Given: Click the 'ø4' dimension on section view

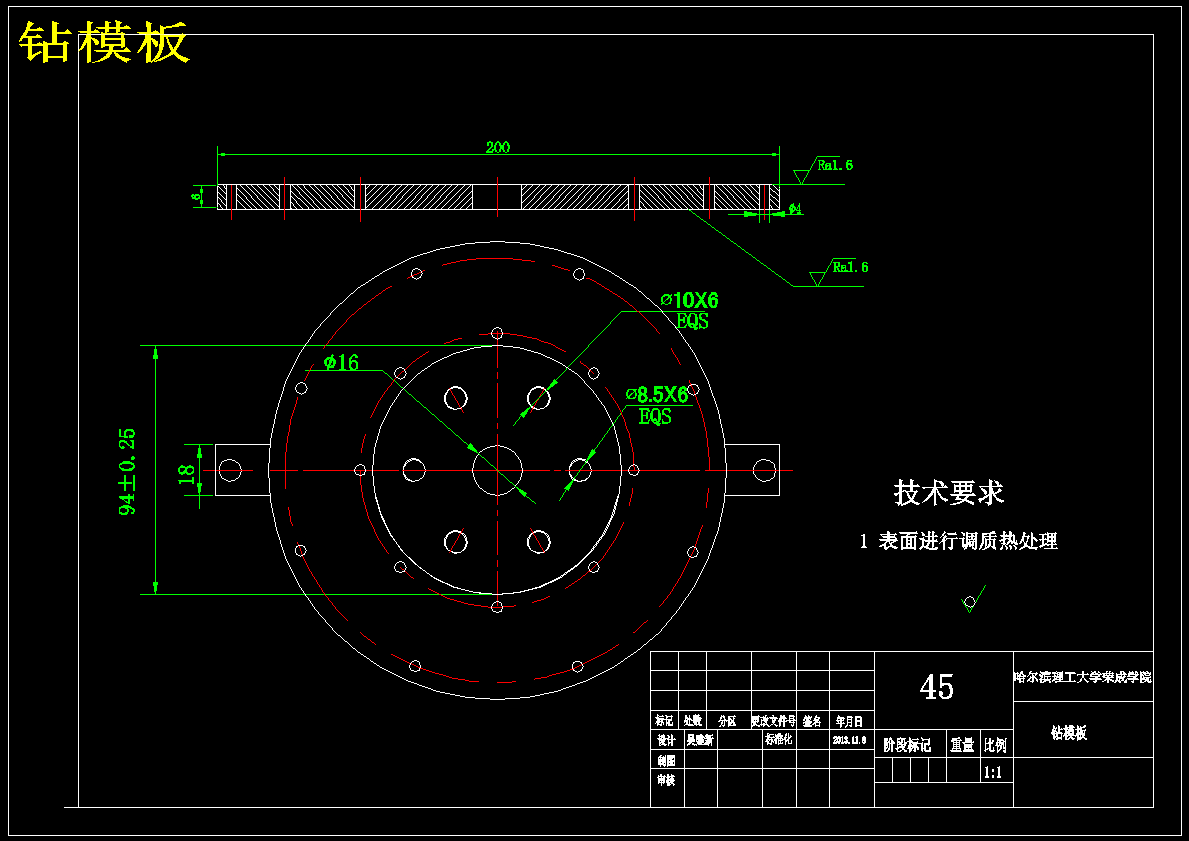Looking at the screenshot, I should pyautogui.click(x=795, y=209).
